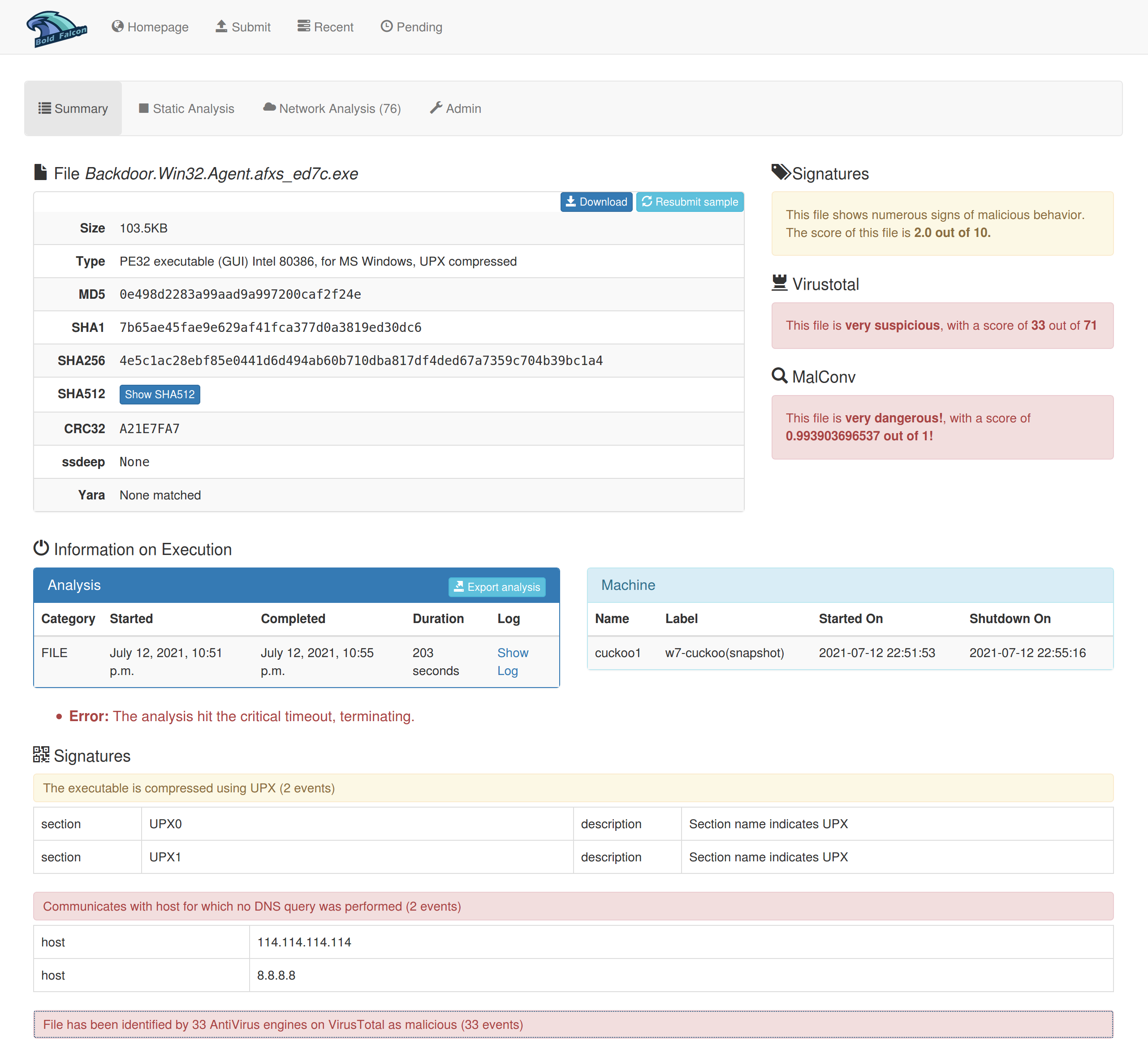Open the Recent analyses page
Screen dimensions: 1148x1049
[325, 27]
